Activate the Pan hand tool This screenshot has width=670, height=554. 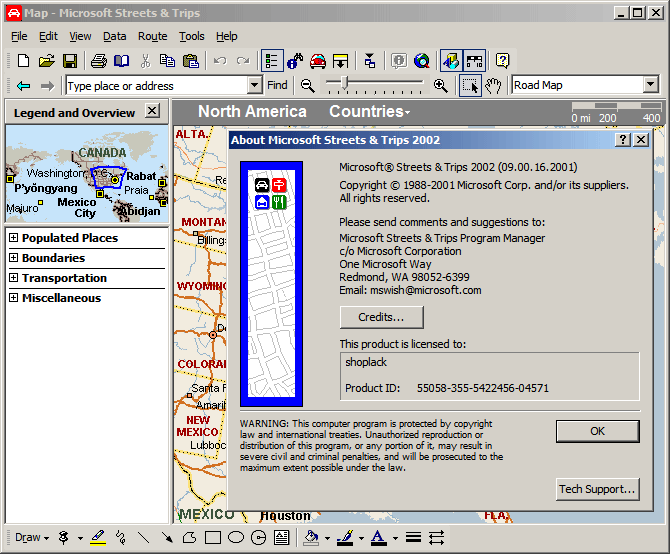494,86
